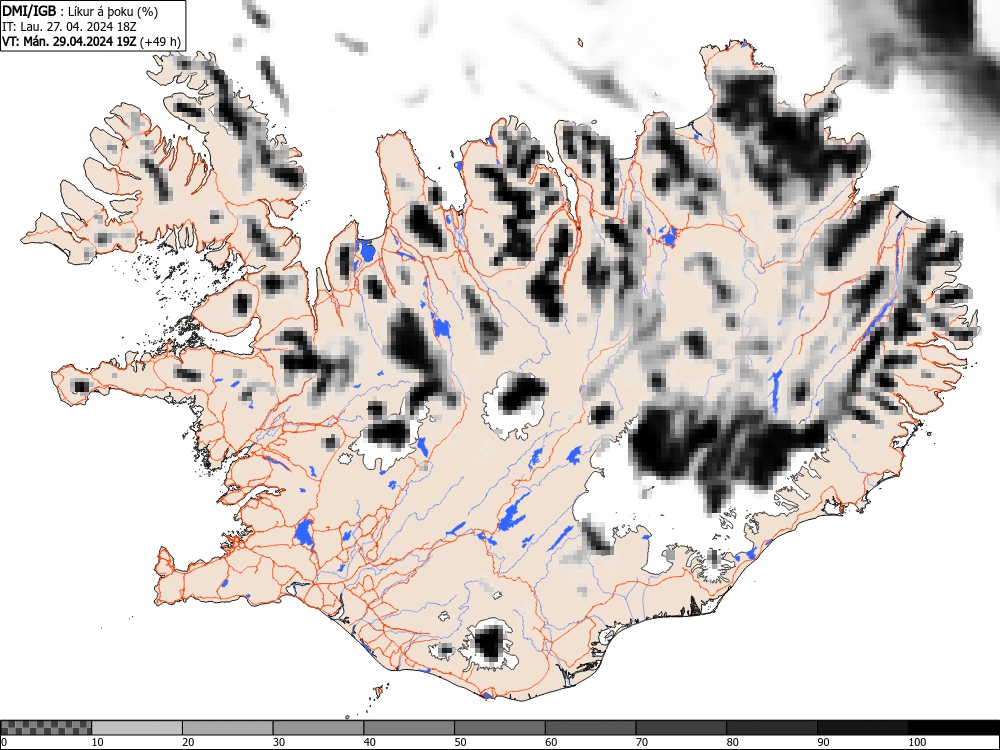
Task: Select the checkered 0–10 legend swatch
Action: click(46, 728)
